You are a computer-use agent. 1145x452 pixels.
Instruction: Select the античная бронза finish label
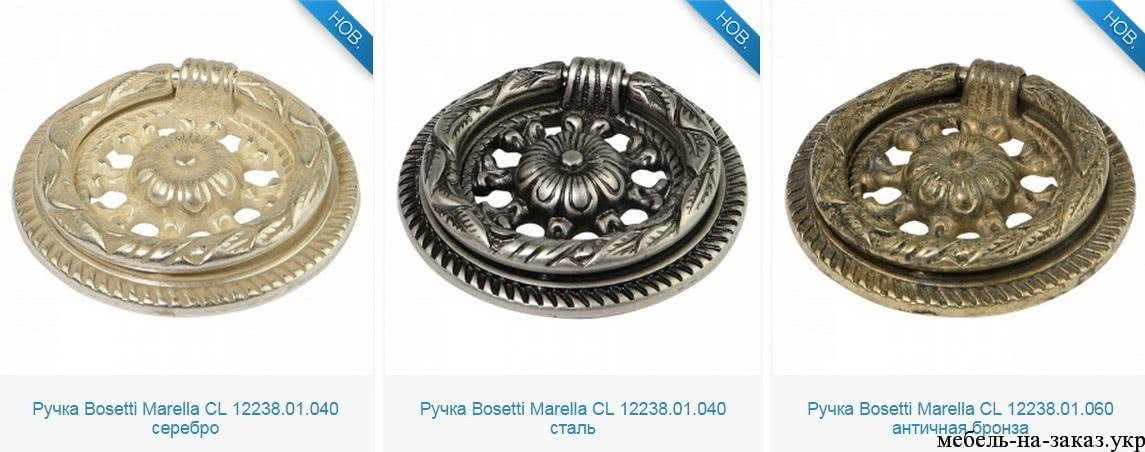click(x=960, y=428)
